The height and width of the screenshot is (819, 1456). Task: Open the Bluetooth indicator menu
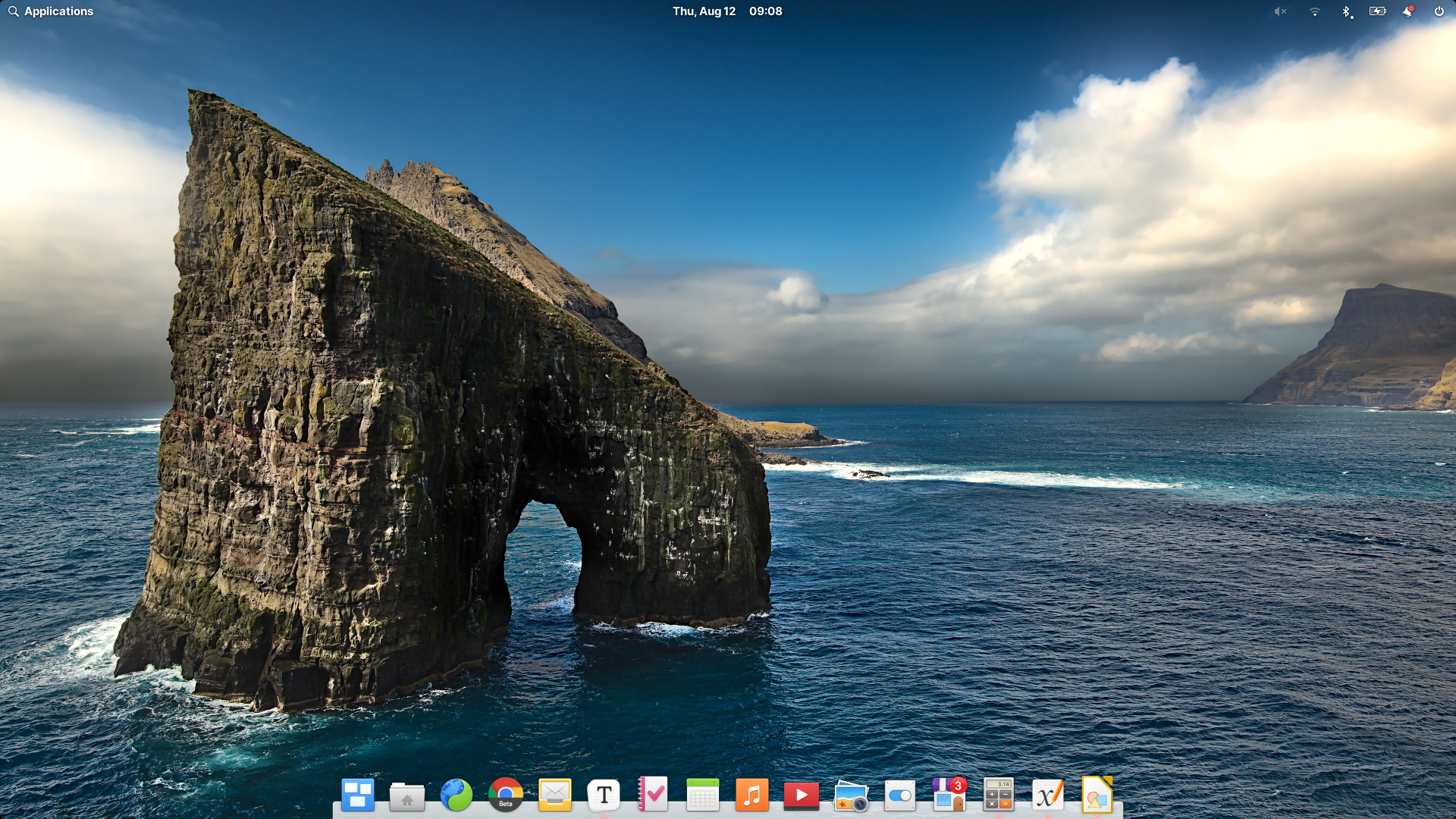pos(1348,11)
